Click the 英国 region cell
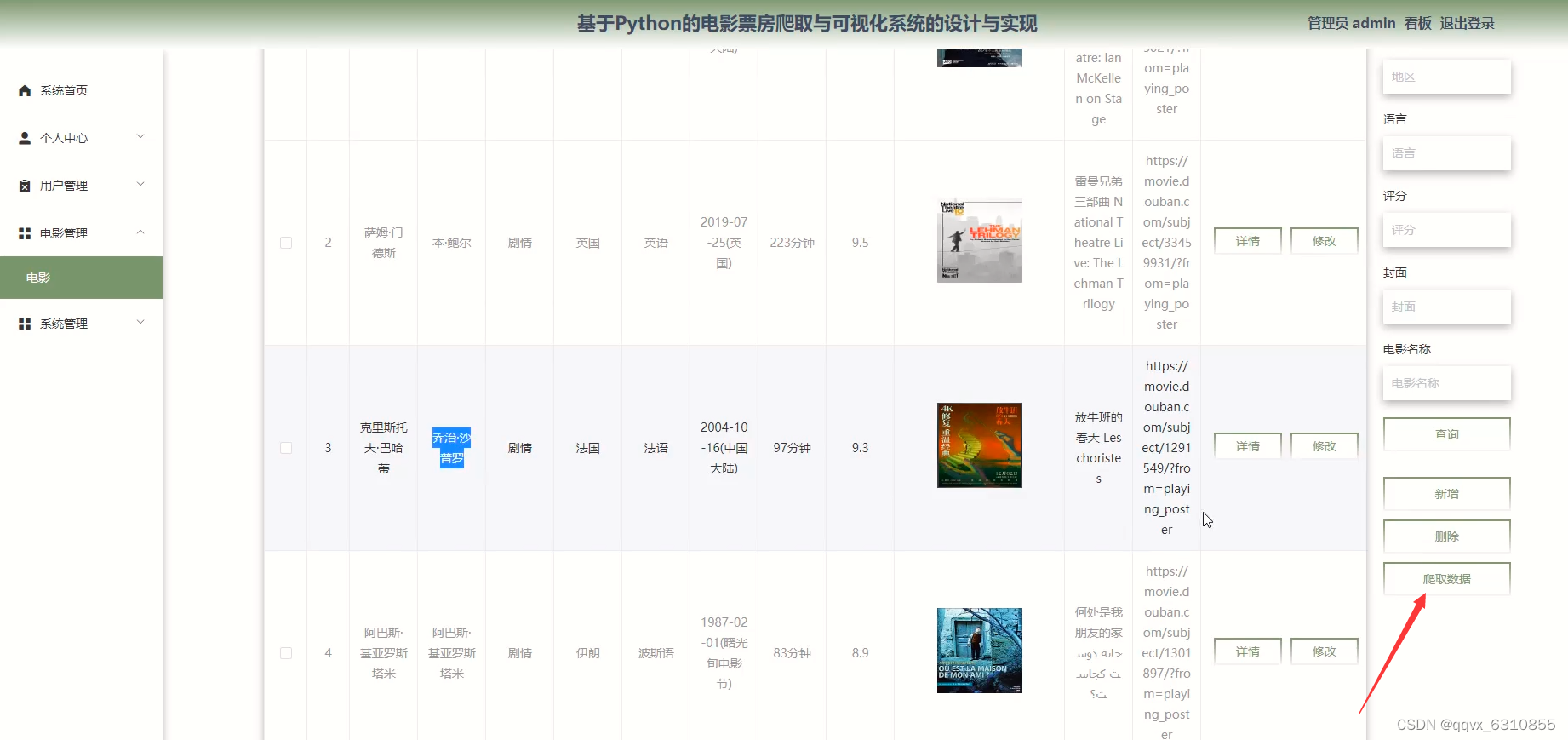Viewport: 1568px width, 740px height. (588, 243)
